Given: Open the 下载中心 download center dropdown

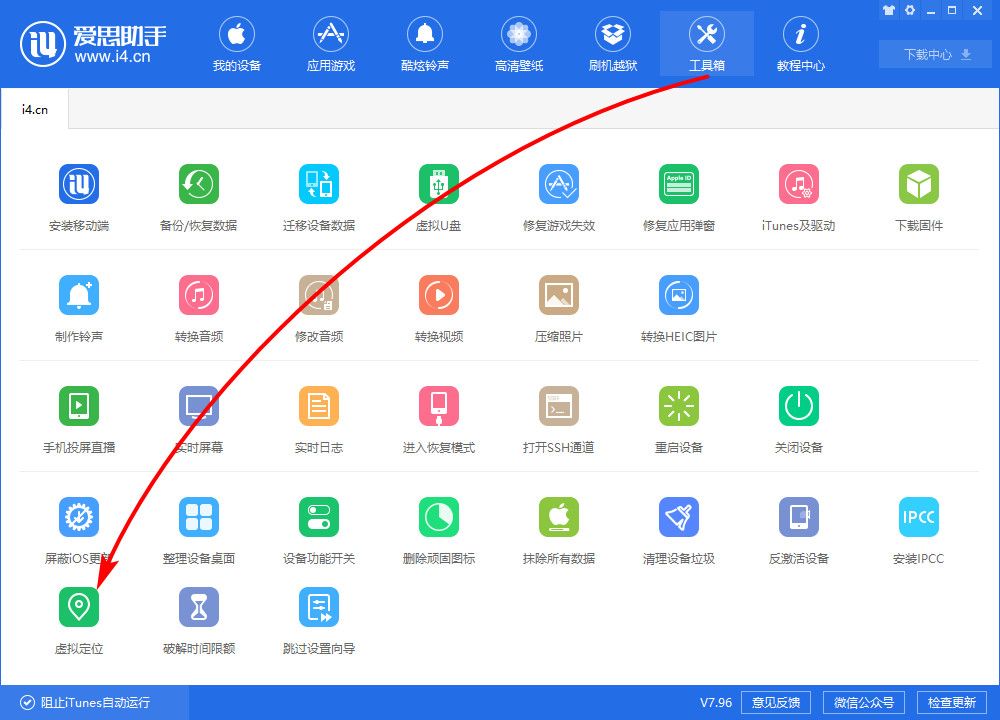Looking at the screenshot, I should 934,54.
